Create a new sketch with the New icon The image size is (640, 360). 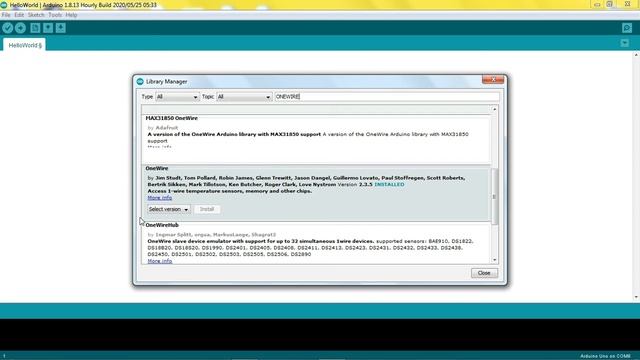point(35,28)
